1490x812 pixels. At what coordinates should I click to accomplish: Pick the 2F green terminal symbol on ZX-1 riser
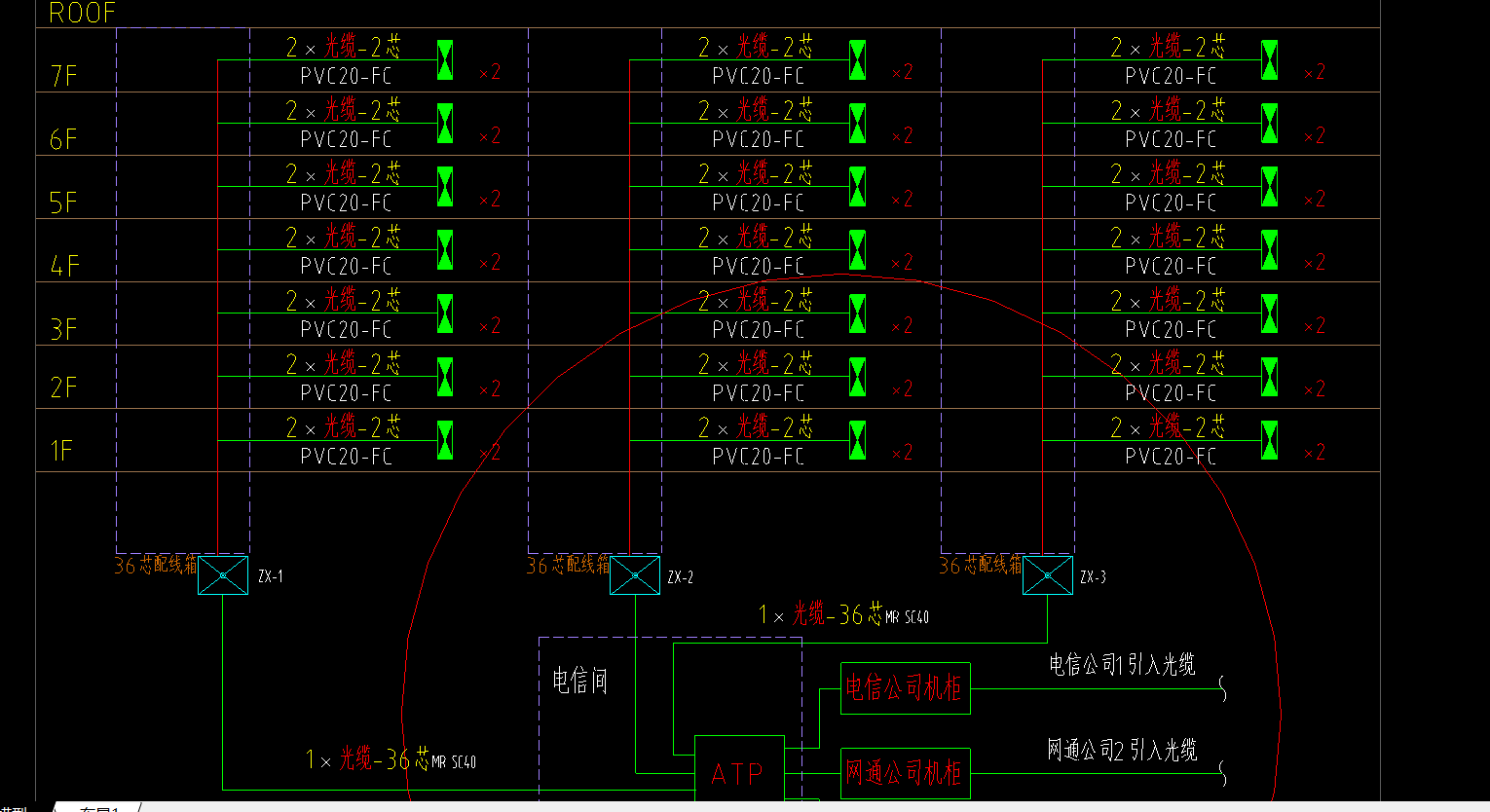point(445,377)
